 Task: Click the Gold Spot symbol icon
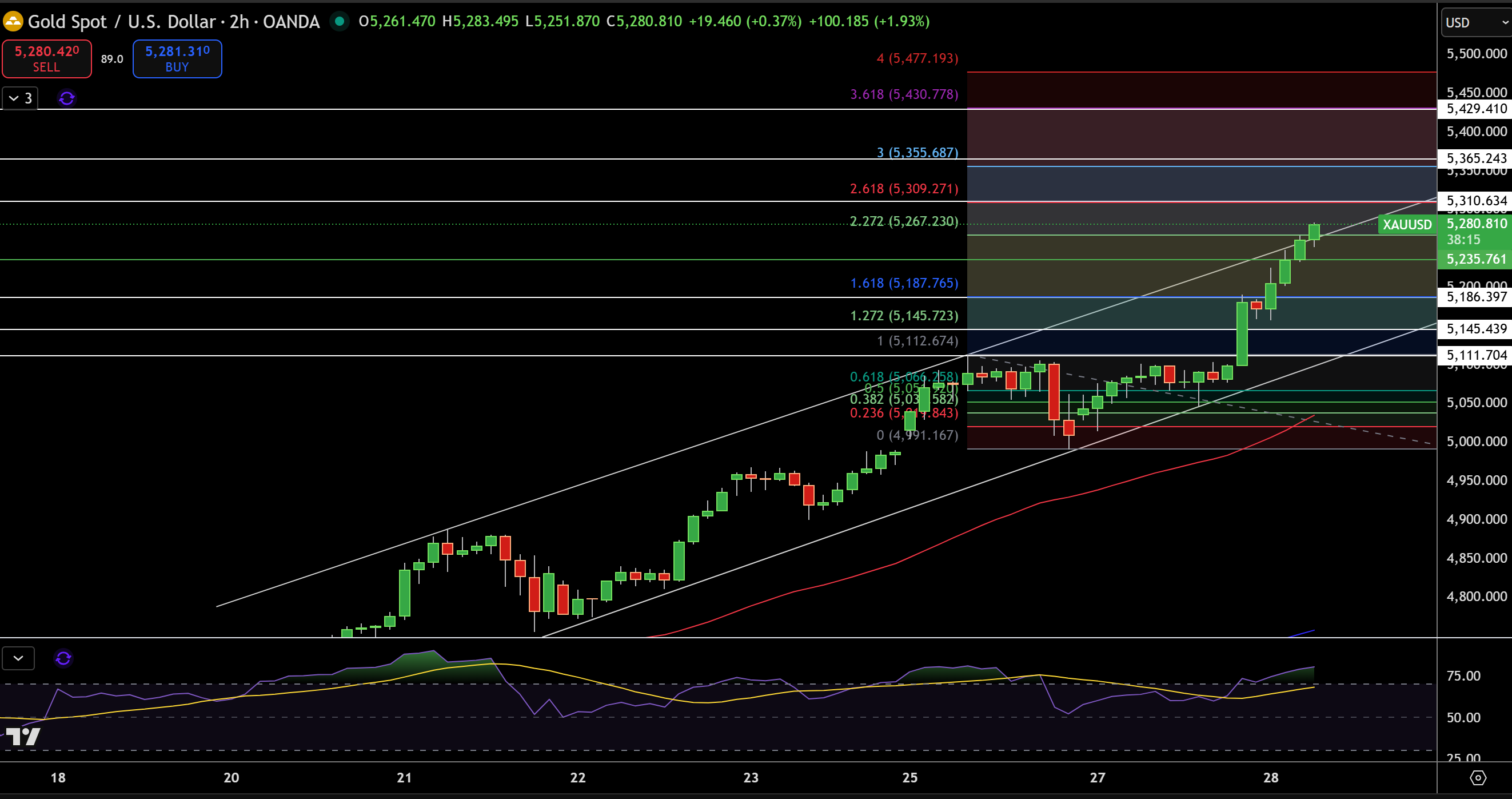pos(13,21)
